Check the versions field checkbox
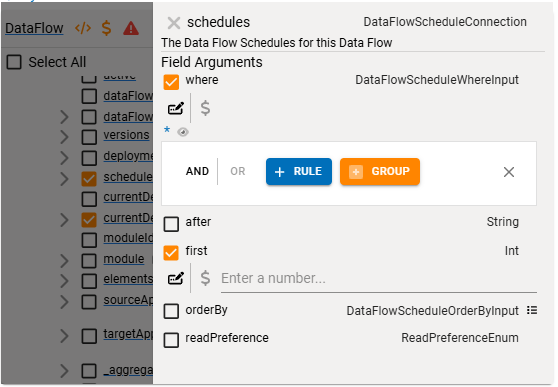 click(89, 137)
